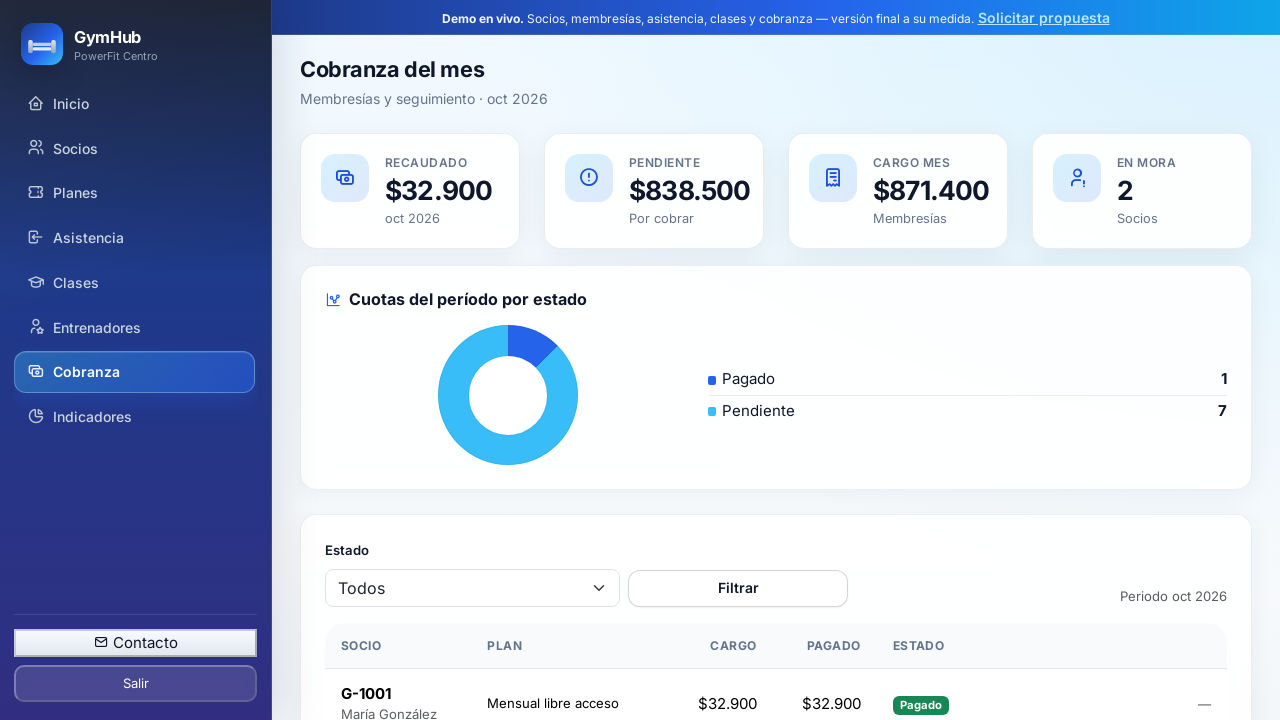Click the people icon beside Socios
Image resolution: width=1280 pixels, height=720 pixels.
(x=36, y=148)
